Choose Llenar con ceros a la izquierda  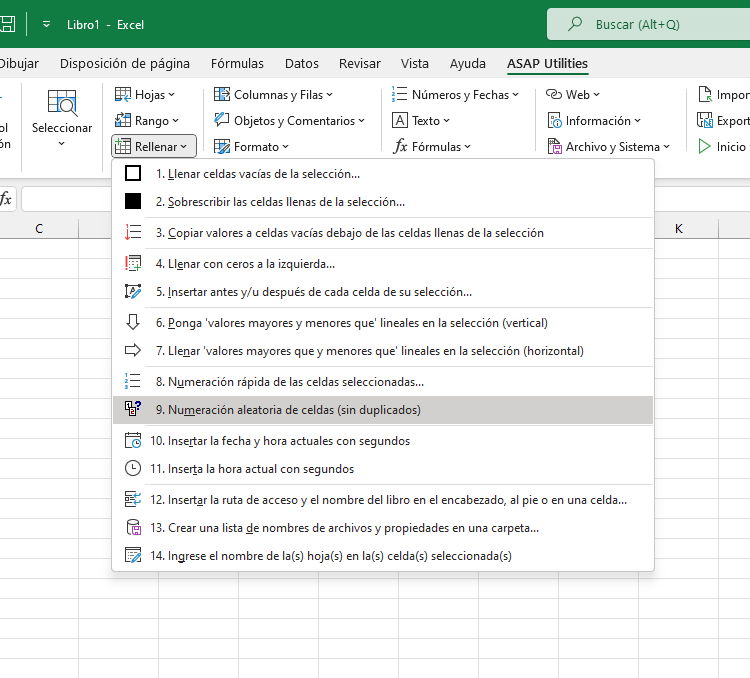point(383,264)
